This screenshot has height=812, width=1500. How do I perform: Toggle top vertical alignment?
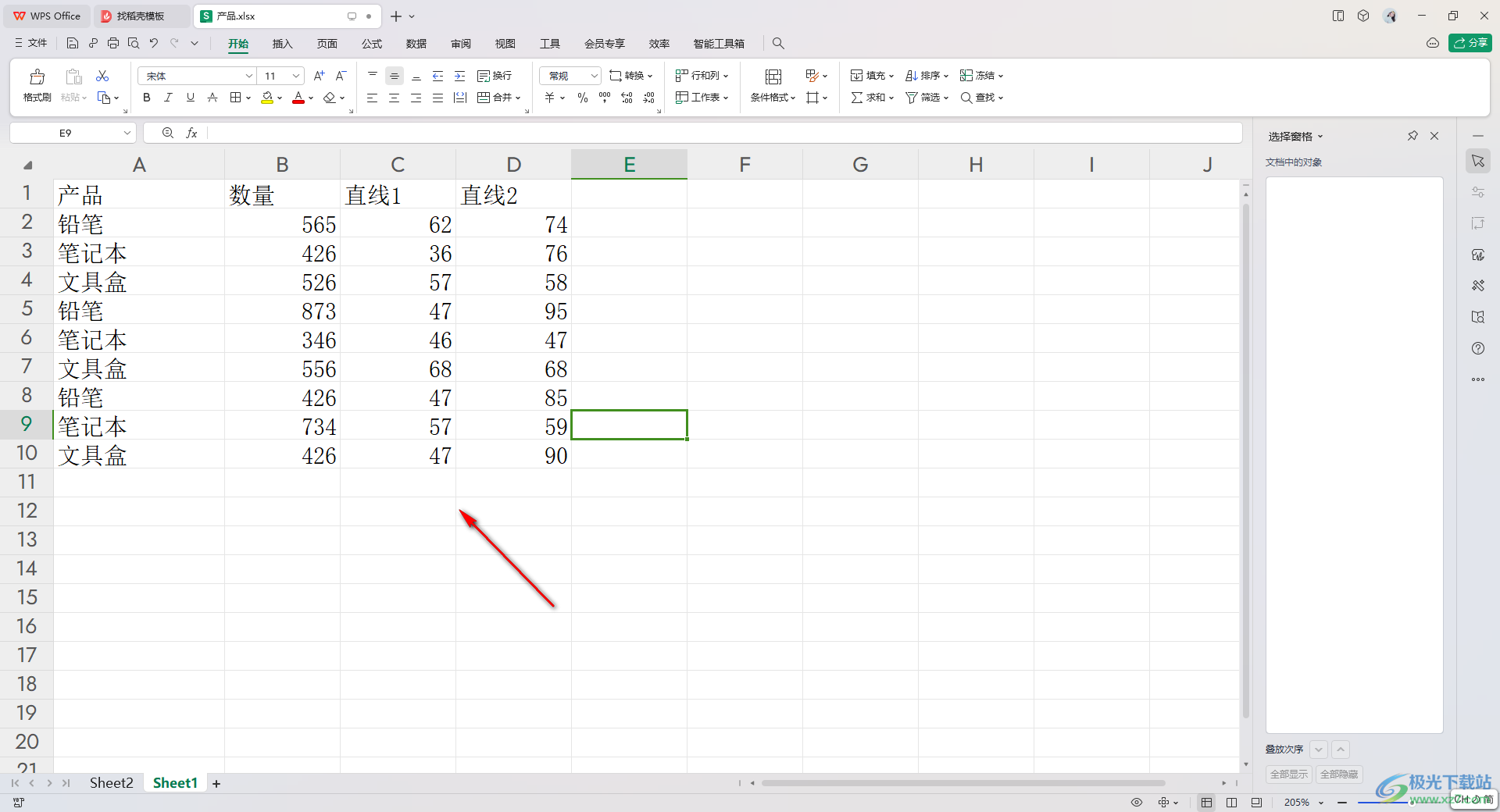coord(373,76)
